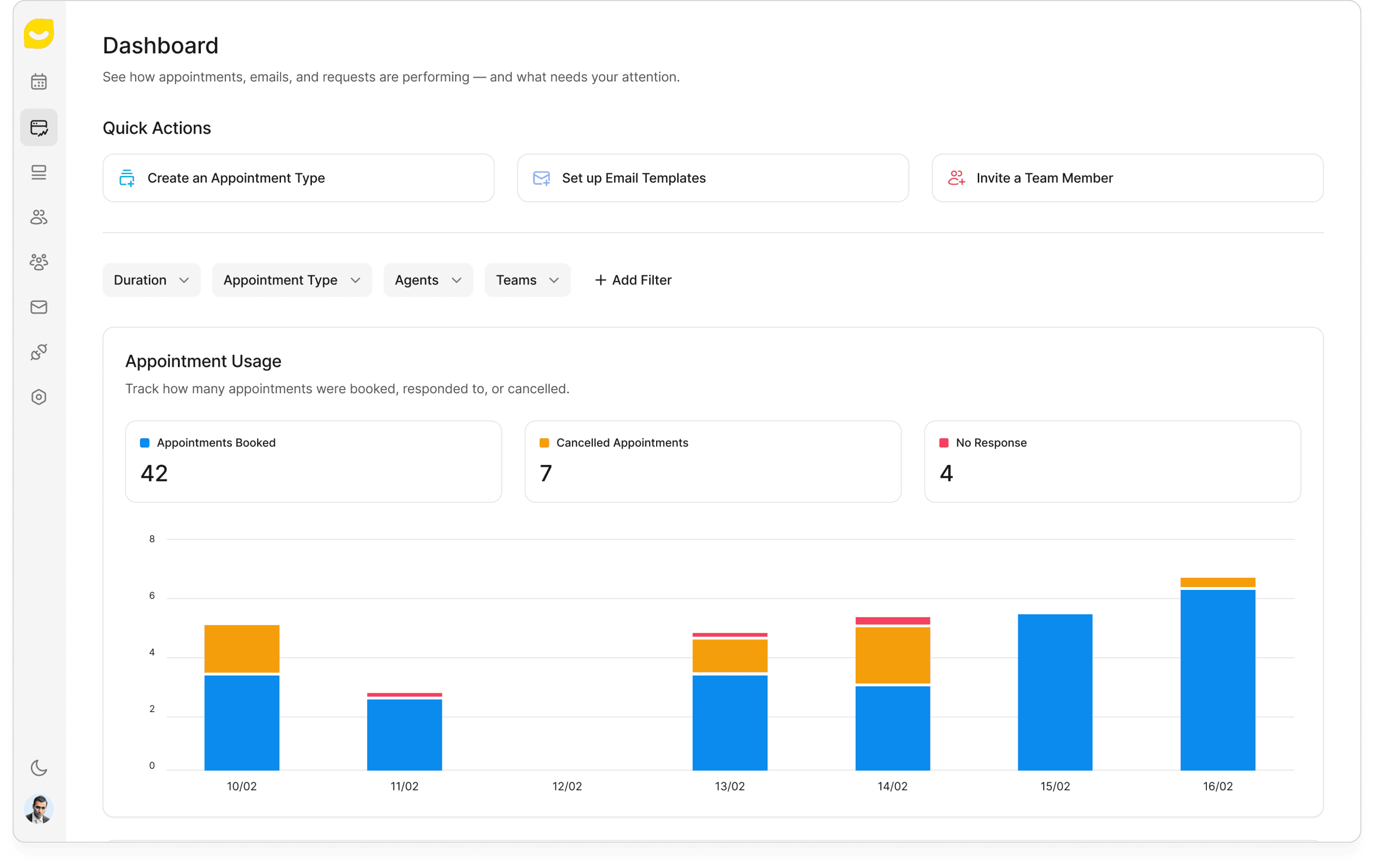1374x868 pixels.
Task: Click the blue Appointments Booked legend swatch
Action: 144,443
